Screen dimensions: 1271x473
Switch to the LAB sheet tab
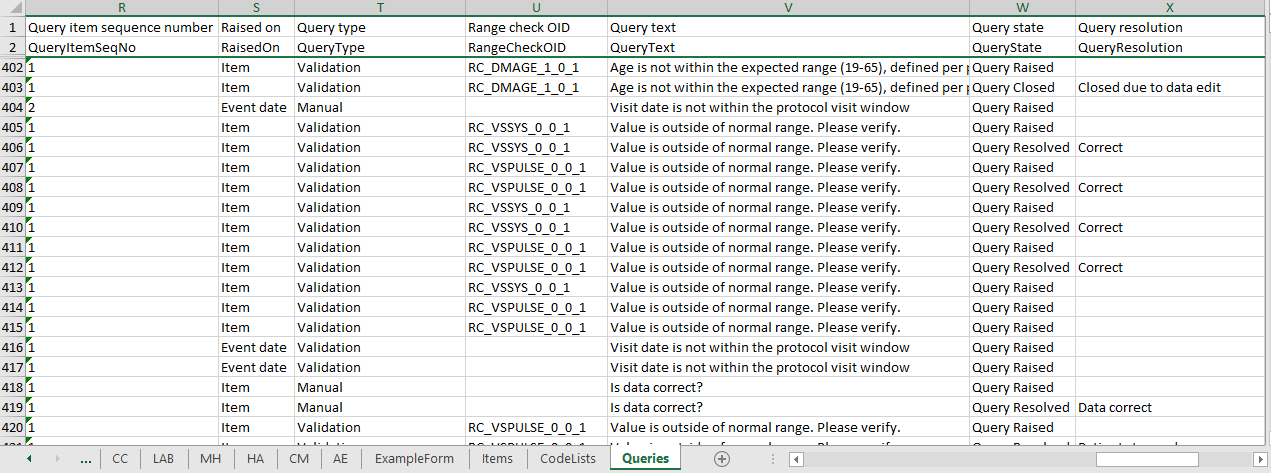tap(163, 459)
